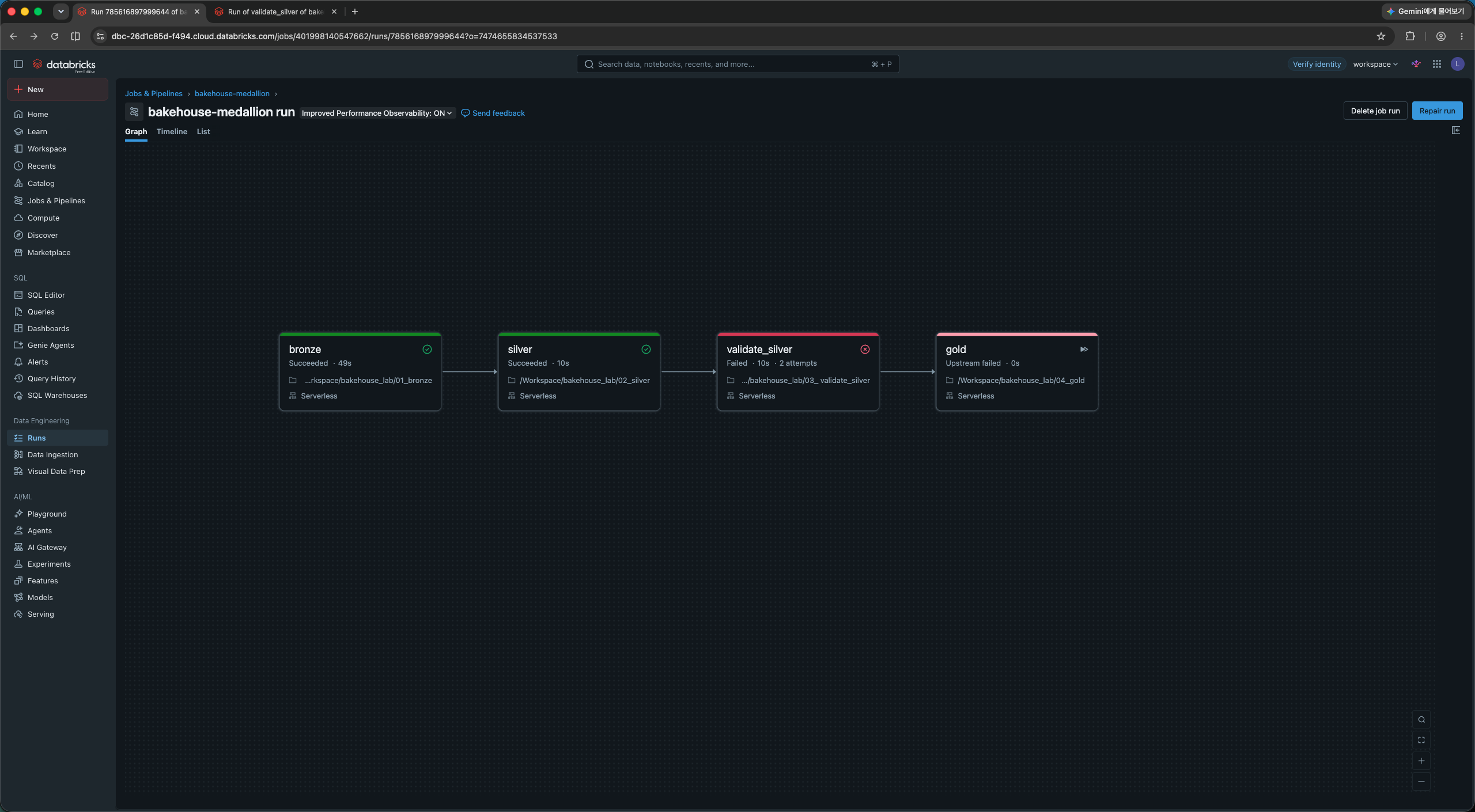Viewport: 1475px width, 812px height.
Task: Bookmark this page with the star icon
Action: [1381, 36]
